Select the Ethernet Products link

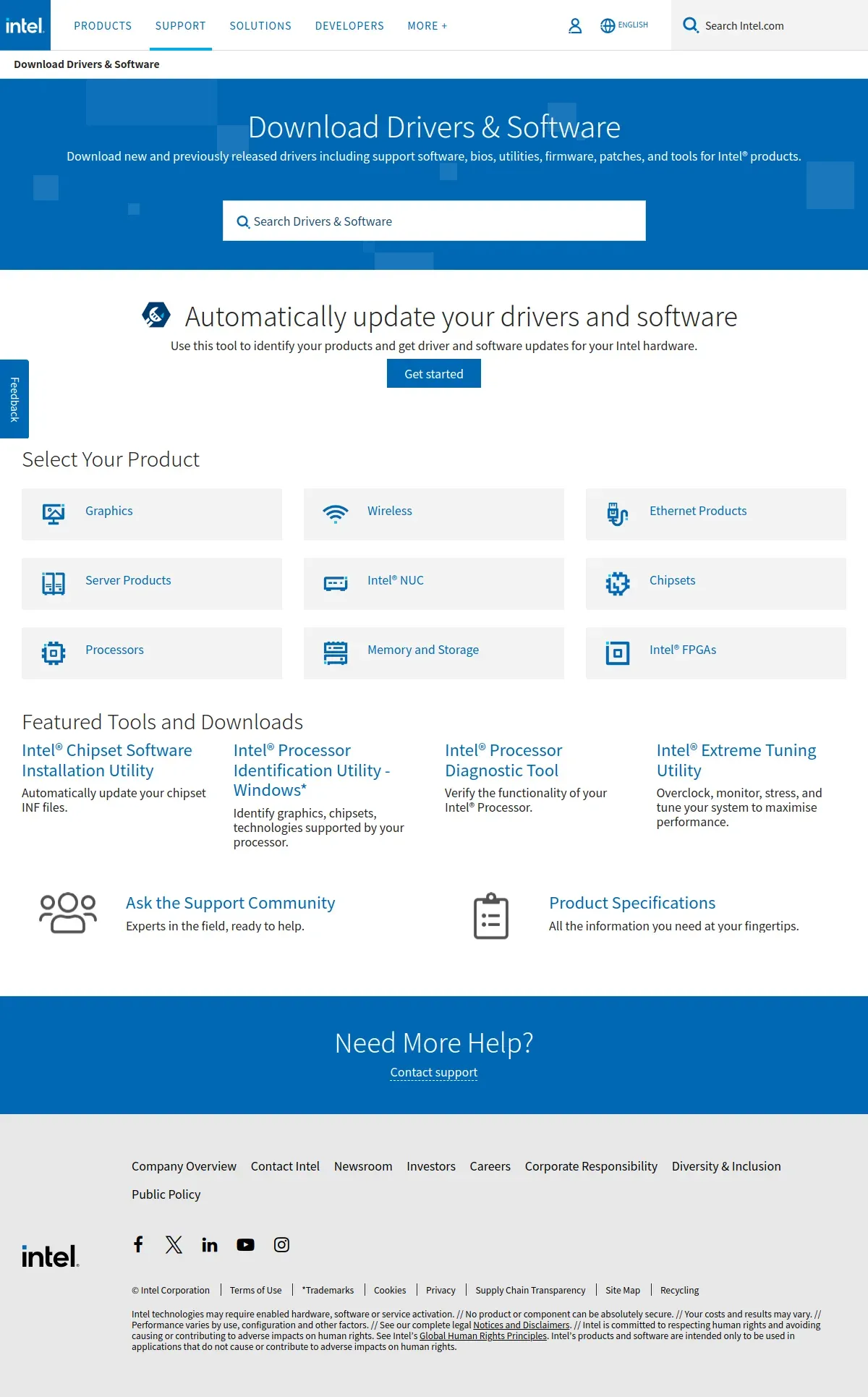click(x=698, y=511)
